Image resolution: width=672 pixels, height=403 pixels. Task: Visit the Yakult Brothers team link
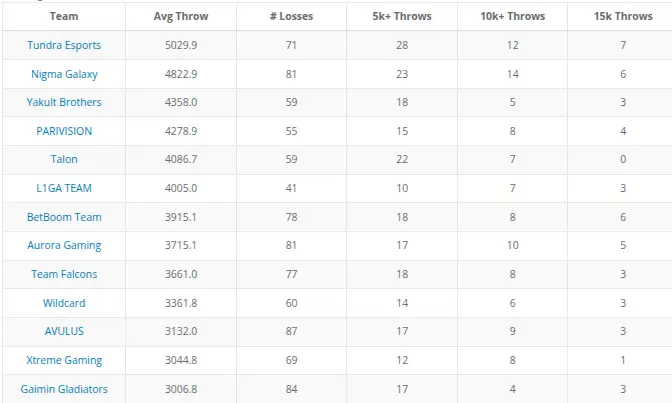[64, 102]
